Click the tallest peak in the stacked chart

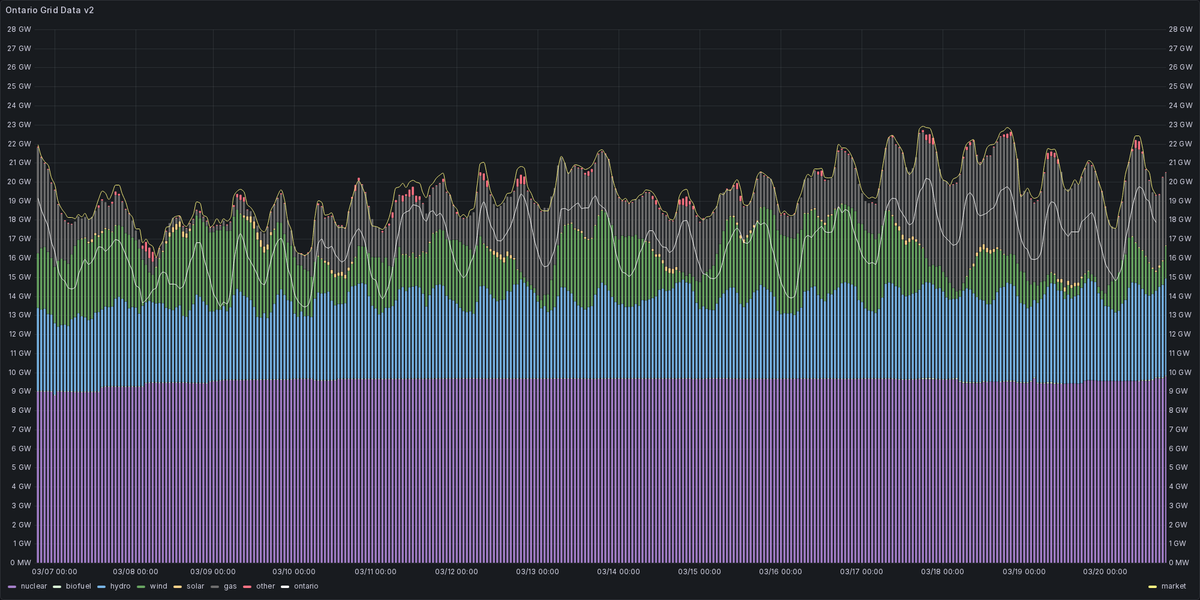click(921, 130)
